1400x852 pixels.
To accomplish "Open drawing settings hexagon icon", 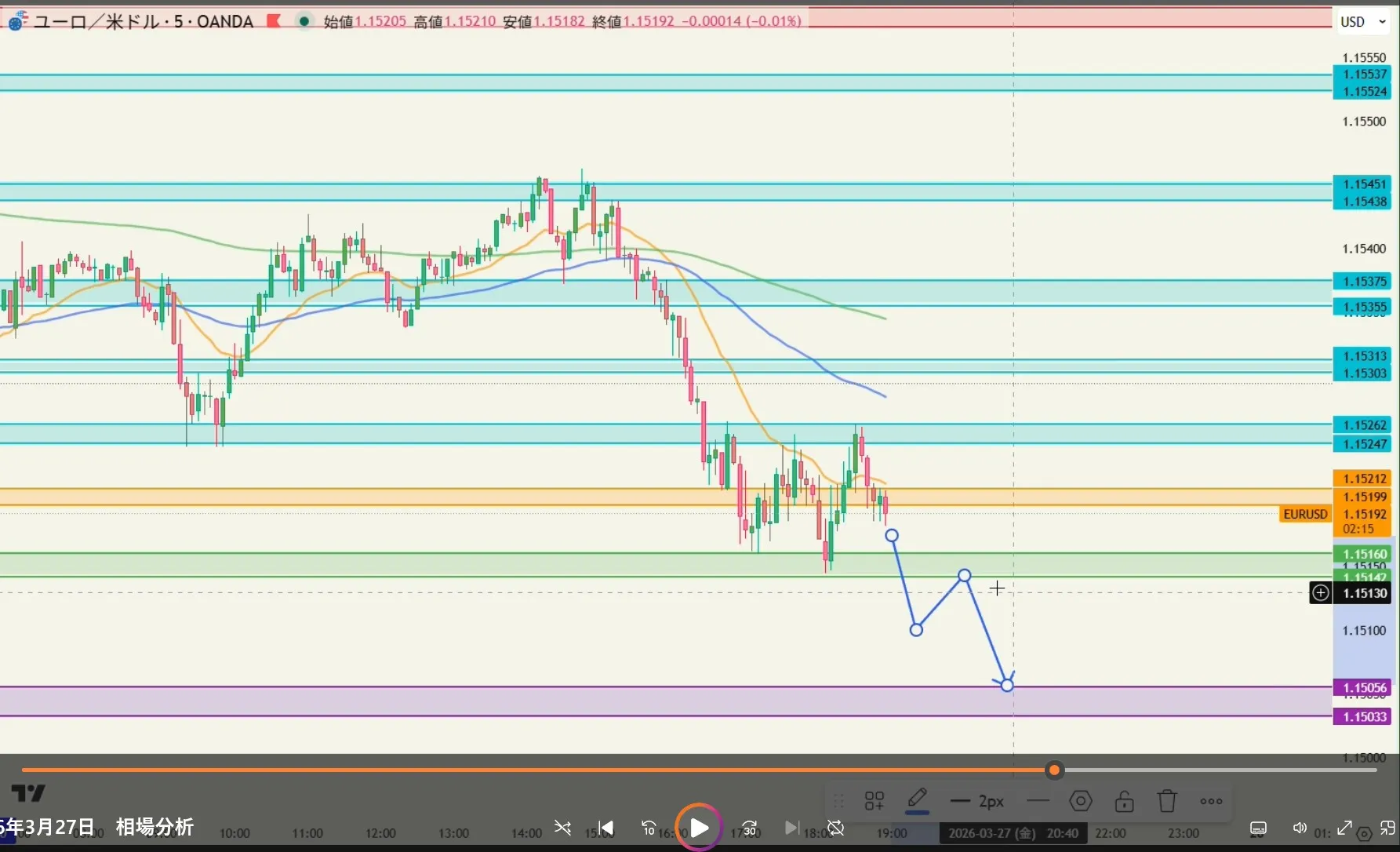I will [x=1081, y=801].
